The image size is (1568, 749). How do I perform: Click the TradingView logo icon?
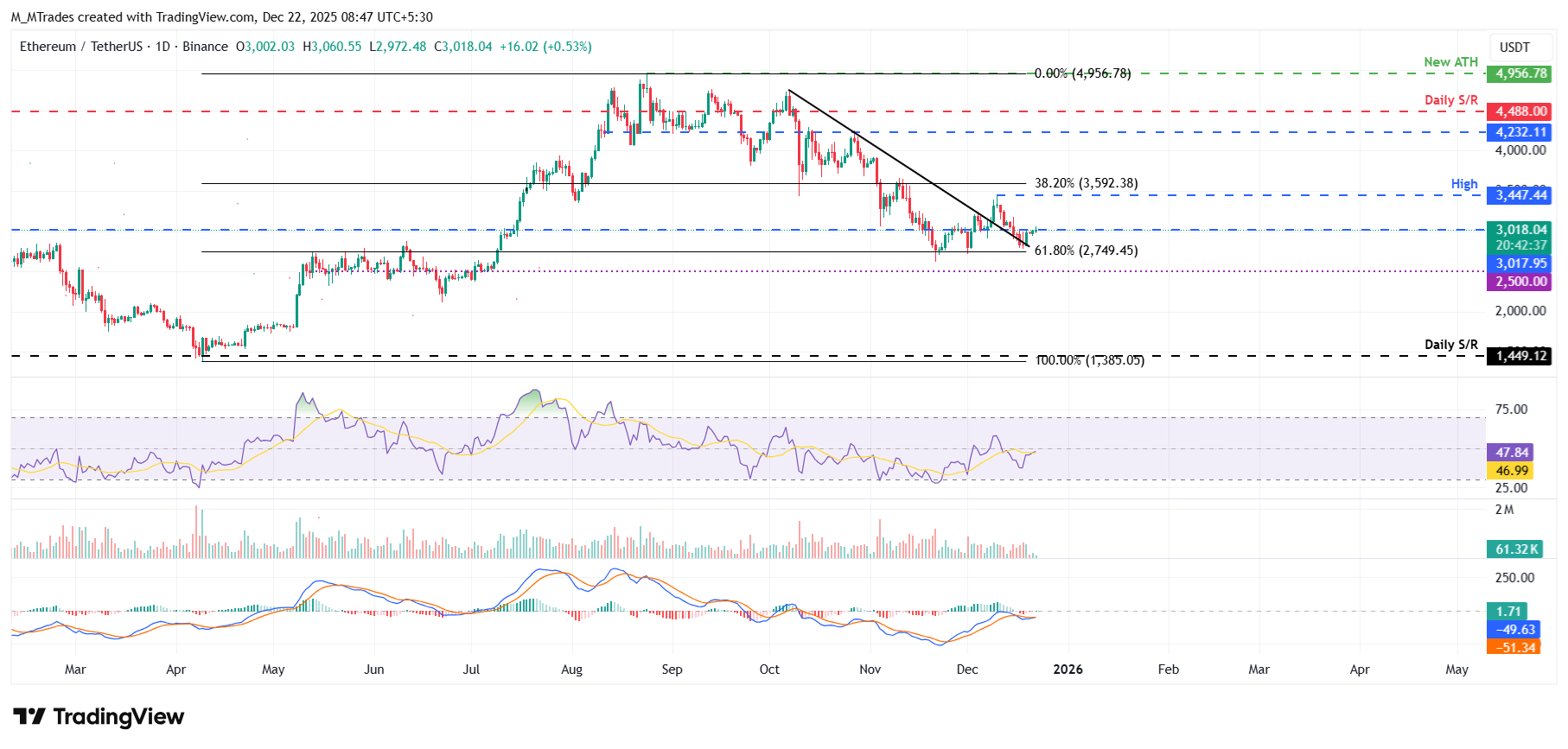click(29, 716)
